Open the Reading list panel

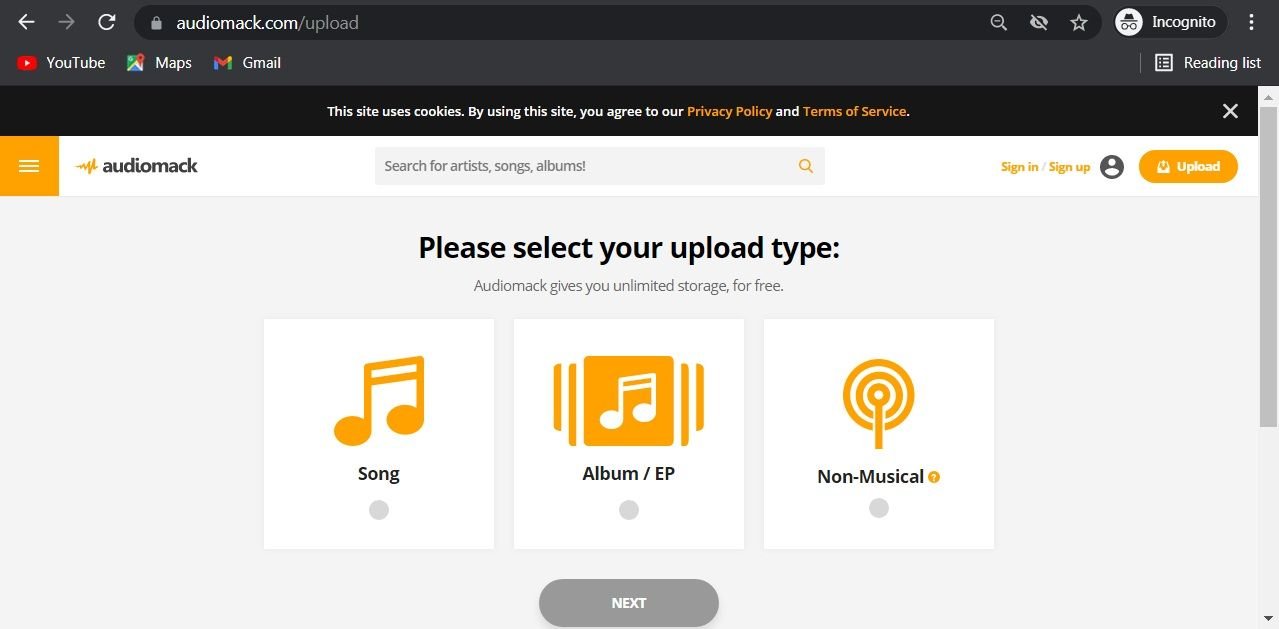[1208, 62]
